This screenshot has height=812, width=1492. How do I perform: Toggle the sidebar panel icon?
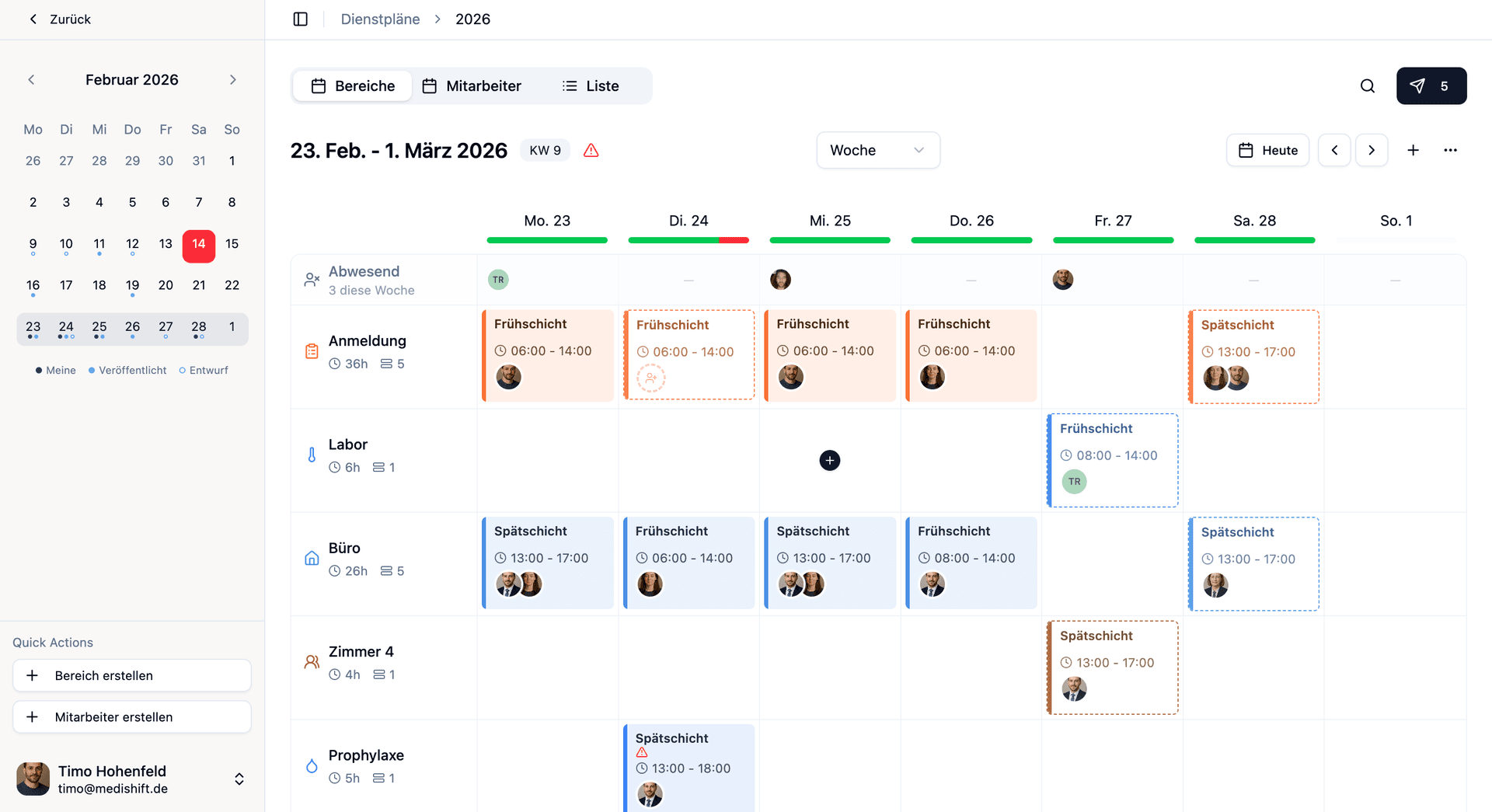300,19
